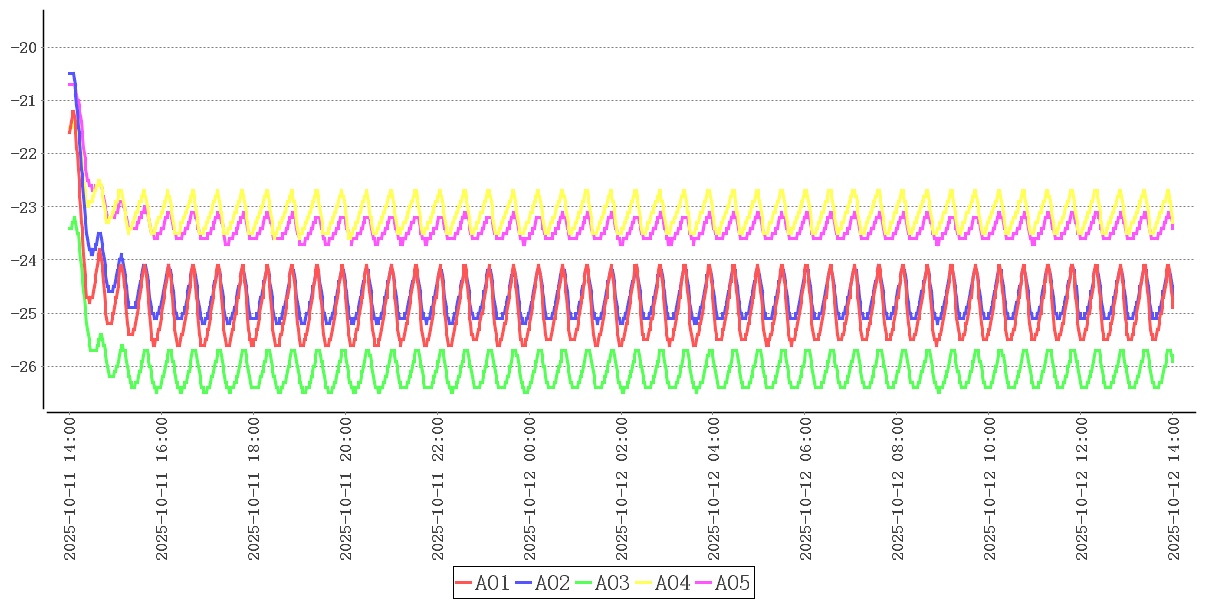
Task: Click the A04 legend label
Action: (x=673, y=583)
